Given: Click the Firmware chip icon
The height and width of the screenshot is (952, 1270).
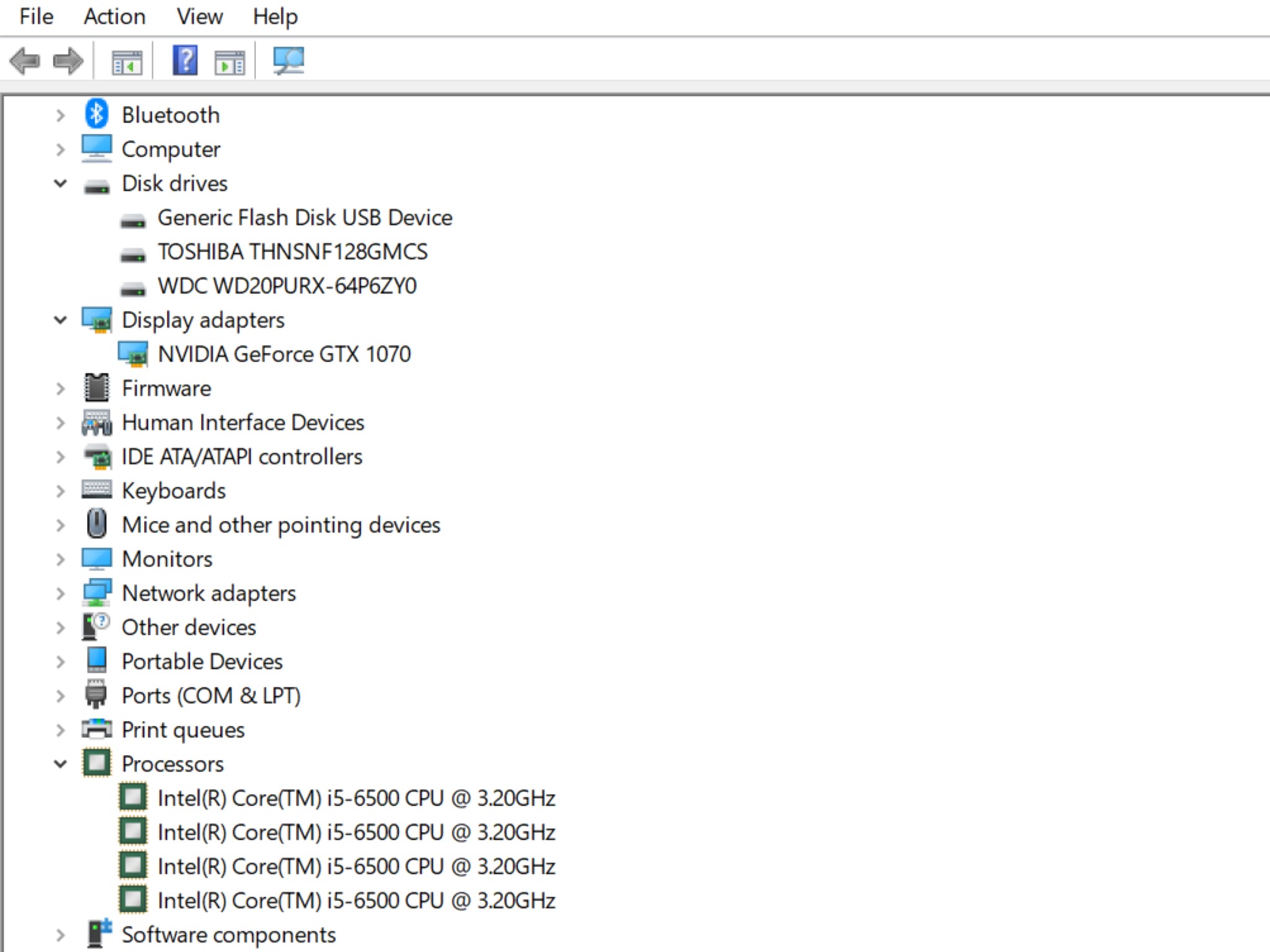Looking at the screenshot, I should pyautogui.click(x=96, y=388).
